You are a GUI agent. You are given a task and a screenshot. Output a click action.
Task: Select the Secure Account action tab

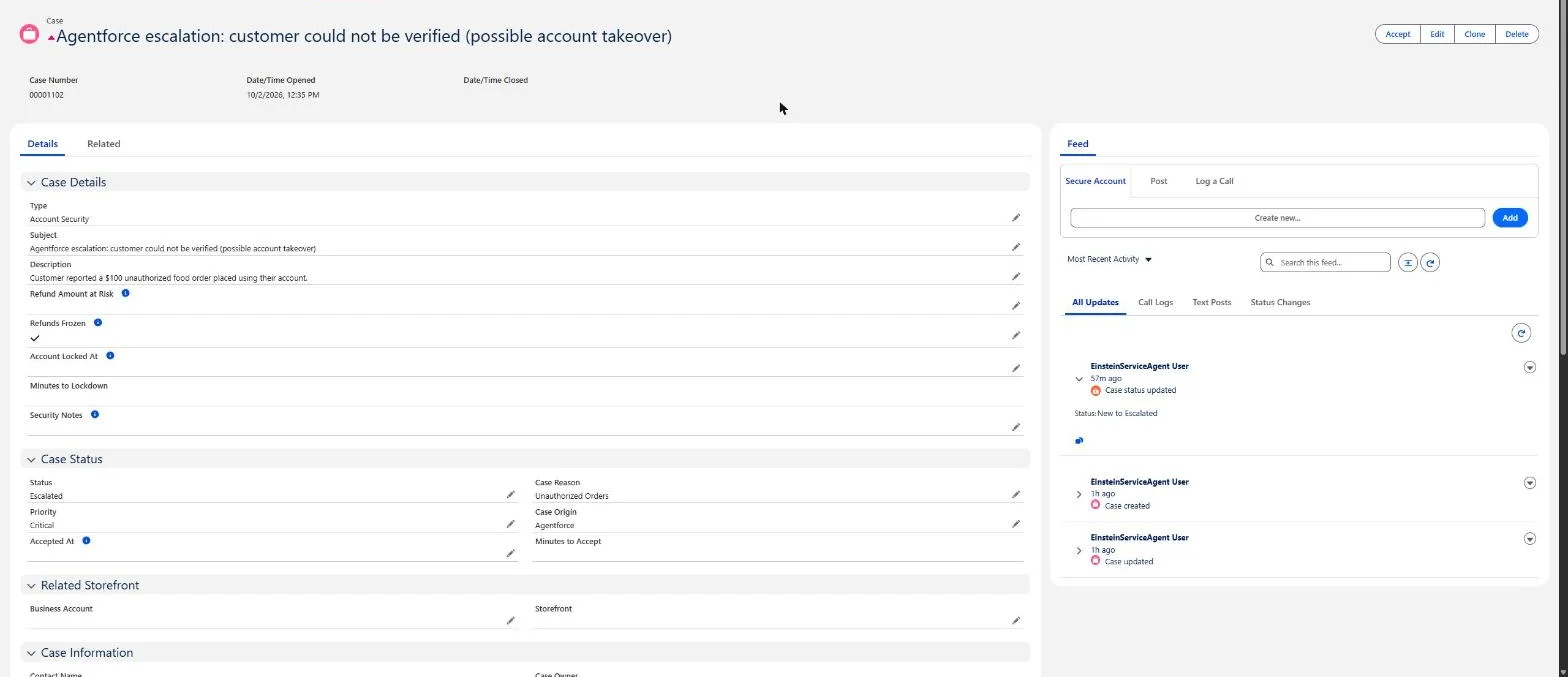[x=1095, y=181]
